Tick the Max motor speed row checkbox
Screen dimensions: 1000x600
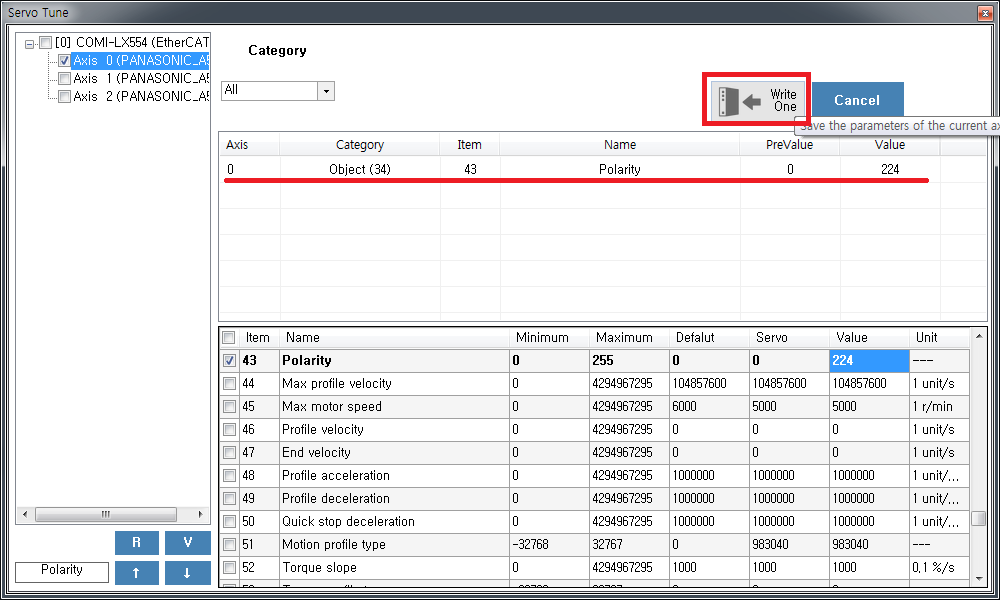pos(229,407)
